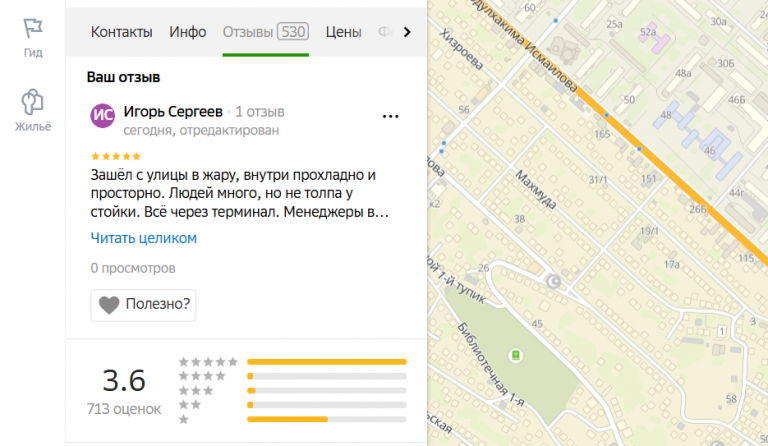Click the Библиотечная 1-я street label

[x=490, y=365]
